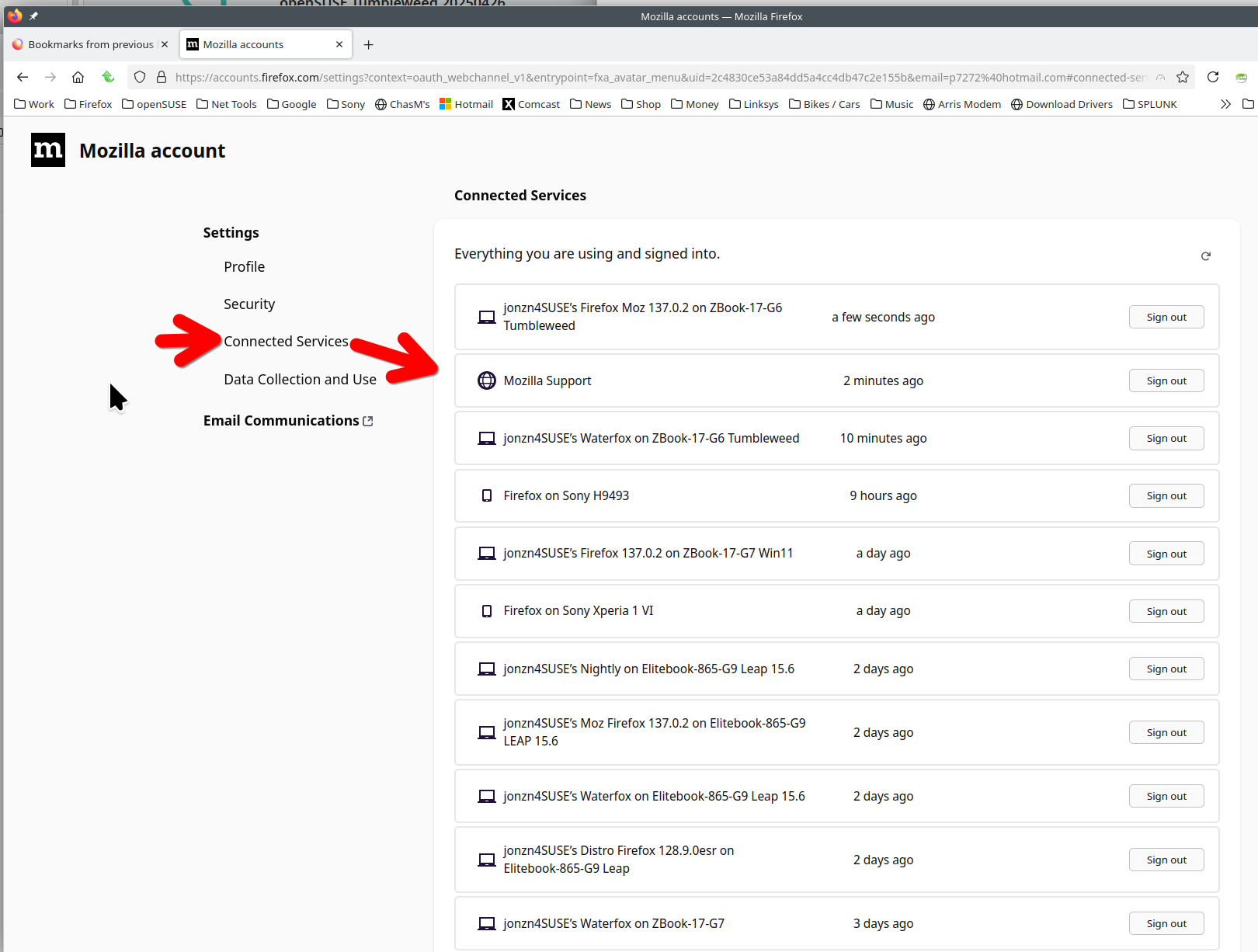Sign out of Mozilla Support

point(1166,380)
